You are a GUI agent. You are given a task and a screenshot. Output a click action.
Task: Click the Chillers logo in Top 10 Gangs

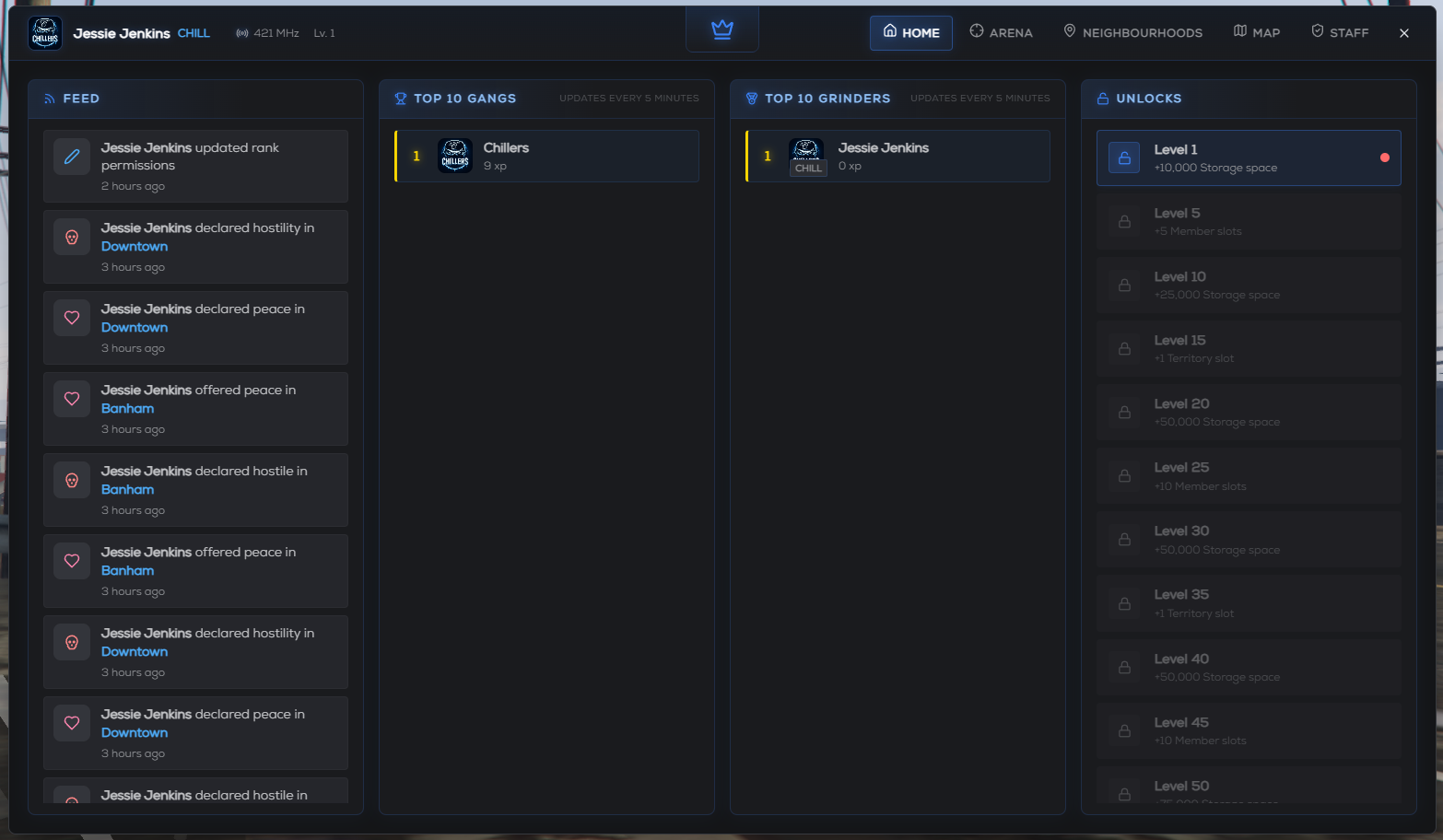455,156
